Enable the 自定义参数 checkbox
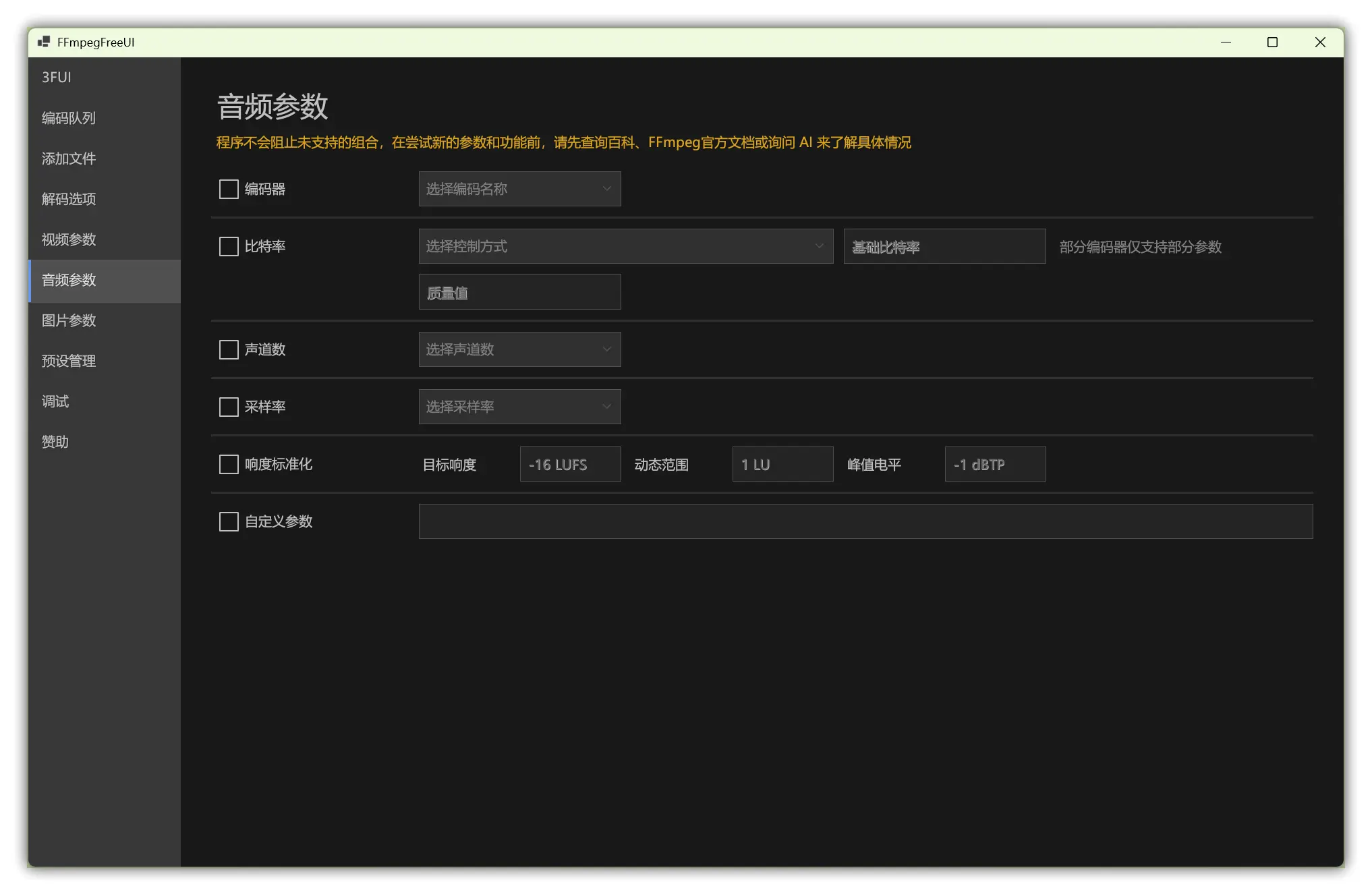1372x895 pixels. click(229, 521)
